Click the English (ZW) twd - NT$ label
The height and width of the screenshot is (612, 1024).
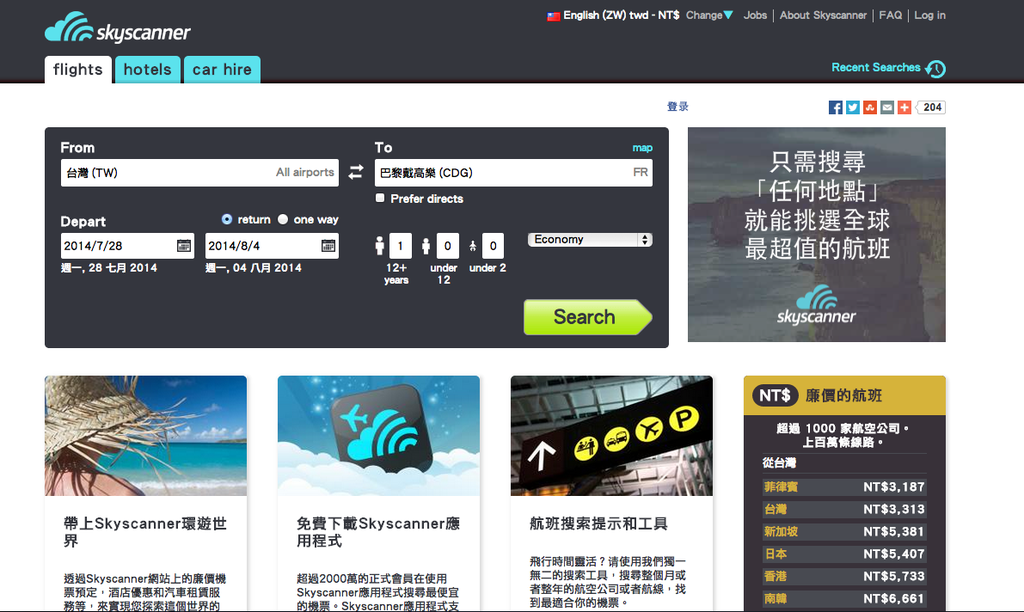(621, 15)
